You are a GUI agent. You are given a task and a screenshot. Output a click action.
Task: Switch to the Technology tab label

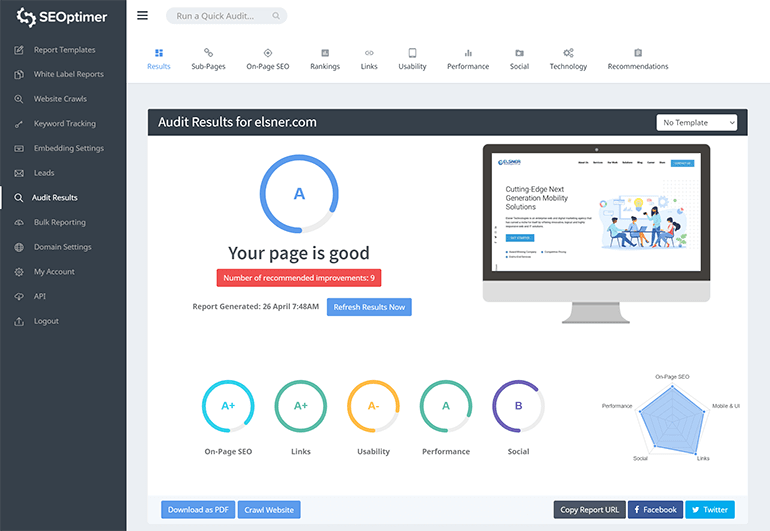[x=568, y=66]
